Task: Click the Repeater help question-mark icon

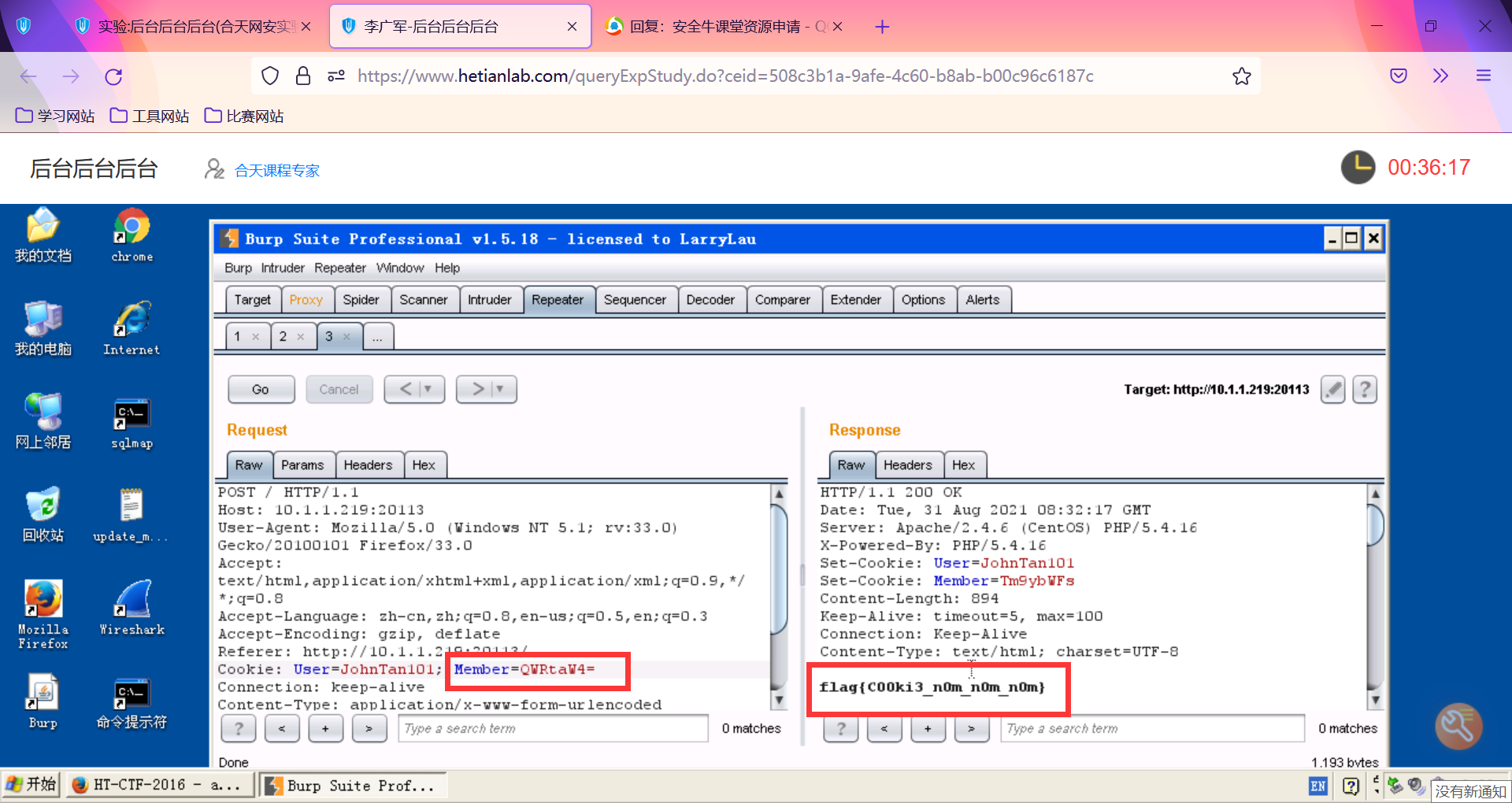Action: click(1365, 389)
